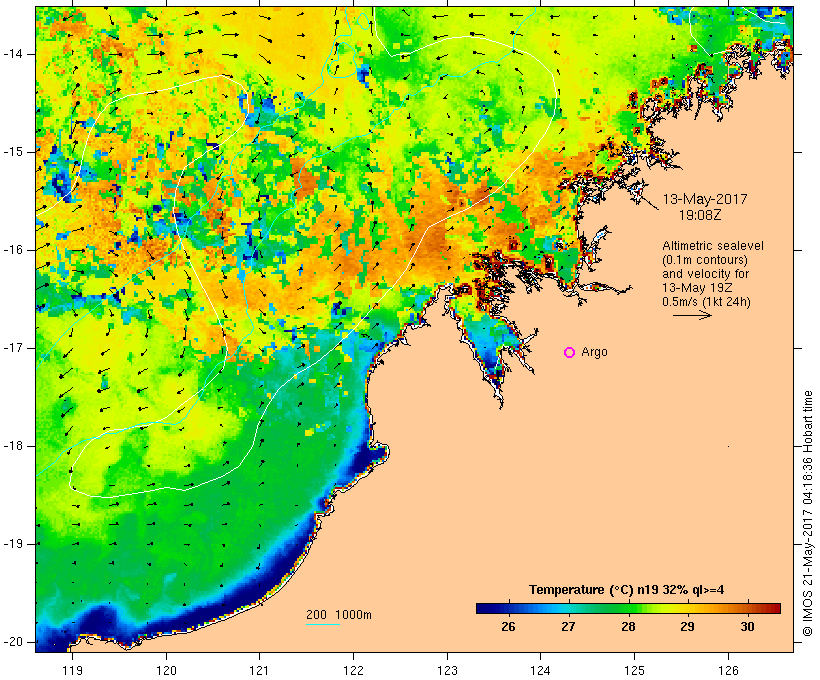The width and height of the screenshot is (820, 680).
Task: Click the IMOS copyright timestamp text
Action: click(807, 514)
